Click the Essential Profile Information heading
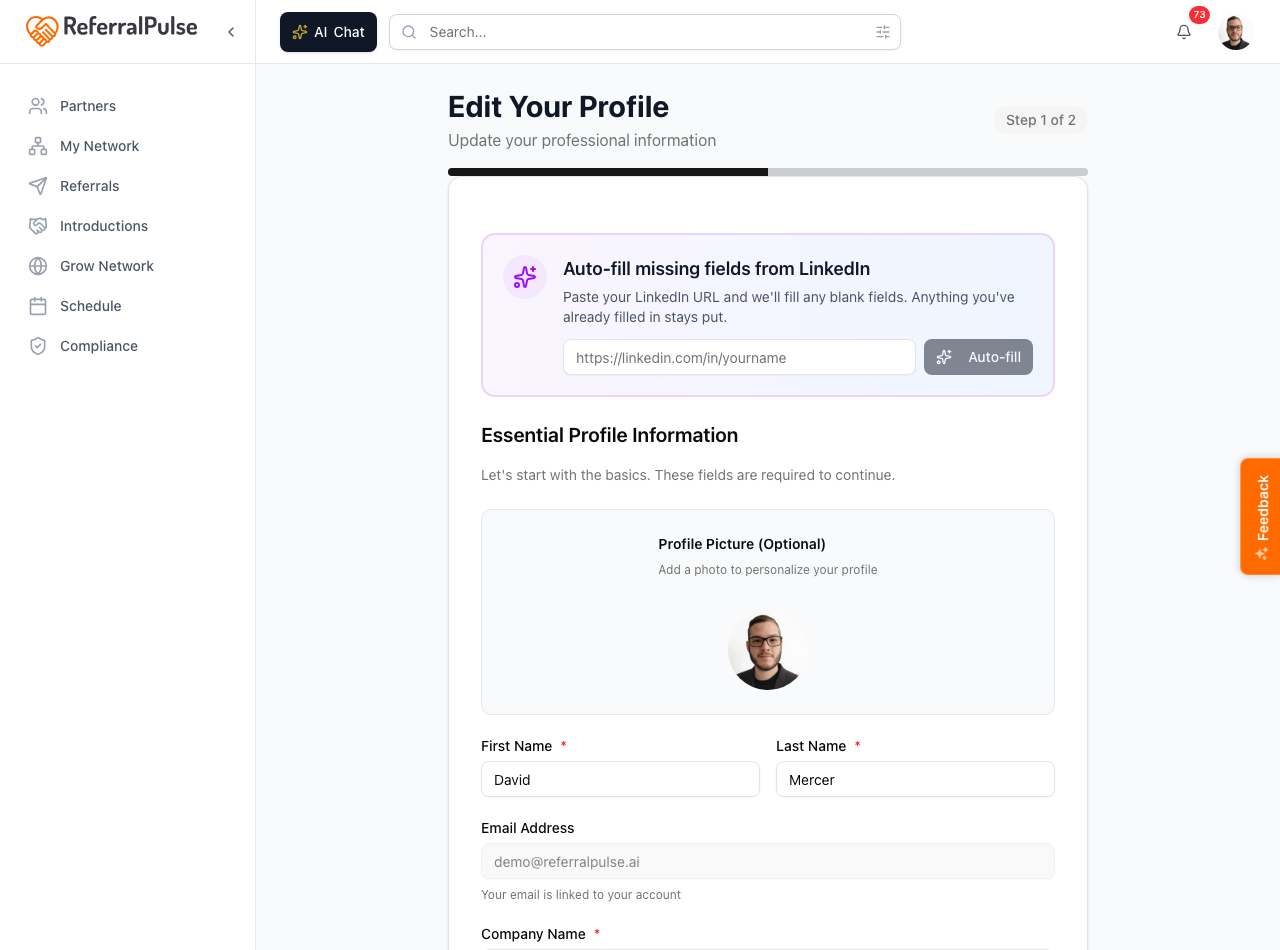 [x=610, y=435]
